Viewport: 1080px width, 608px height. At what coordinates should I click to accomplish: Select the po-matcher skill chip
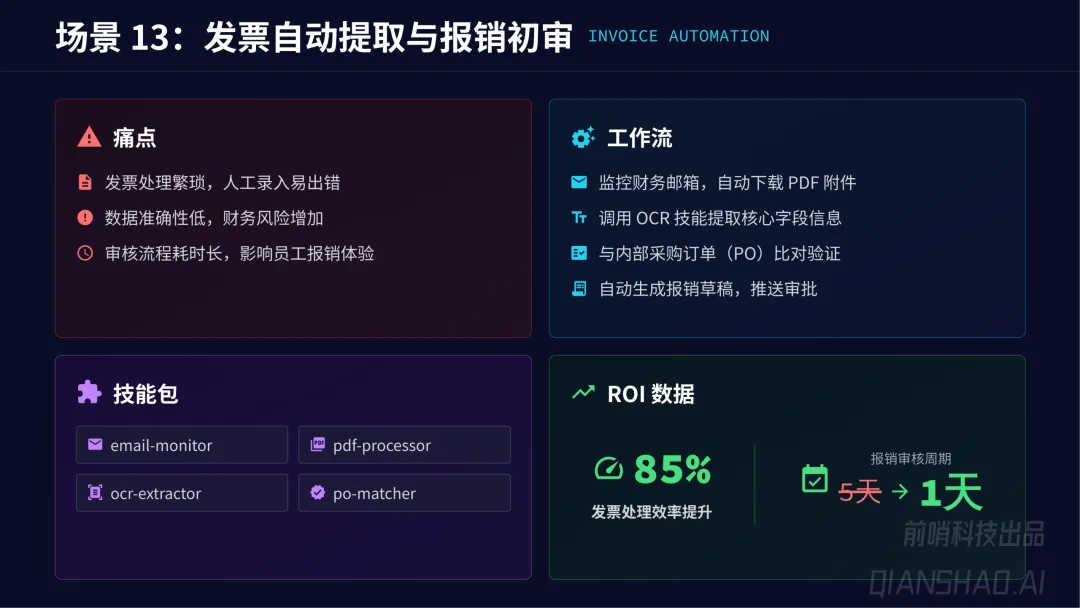pos(404,493)
